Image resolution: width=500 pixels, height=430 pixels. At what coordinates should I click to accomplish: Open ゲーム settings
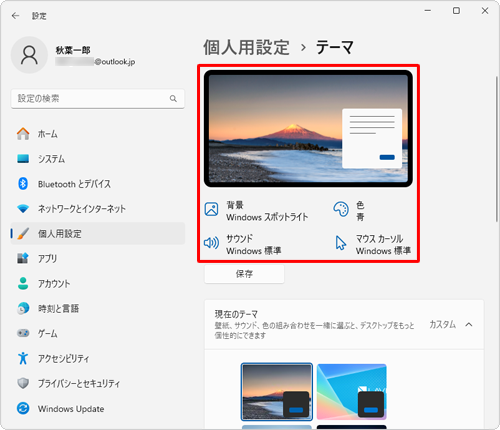pos(98,333)
